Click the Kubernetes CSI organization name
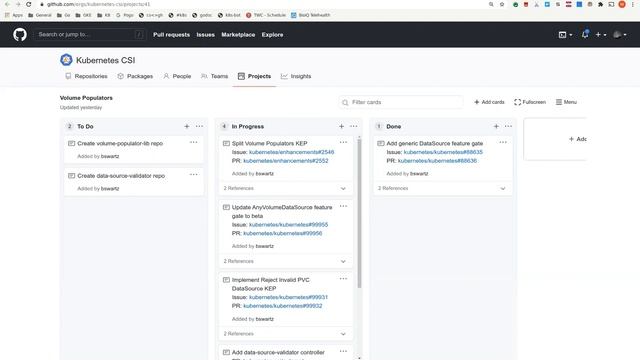640x360 pixels. pyautogui.click(x=105, y=60)
